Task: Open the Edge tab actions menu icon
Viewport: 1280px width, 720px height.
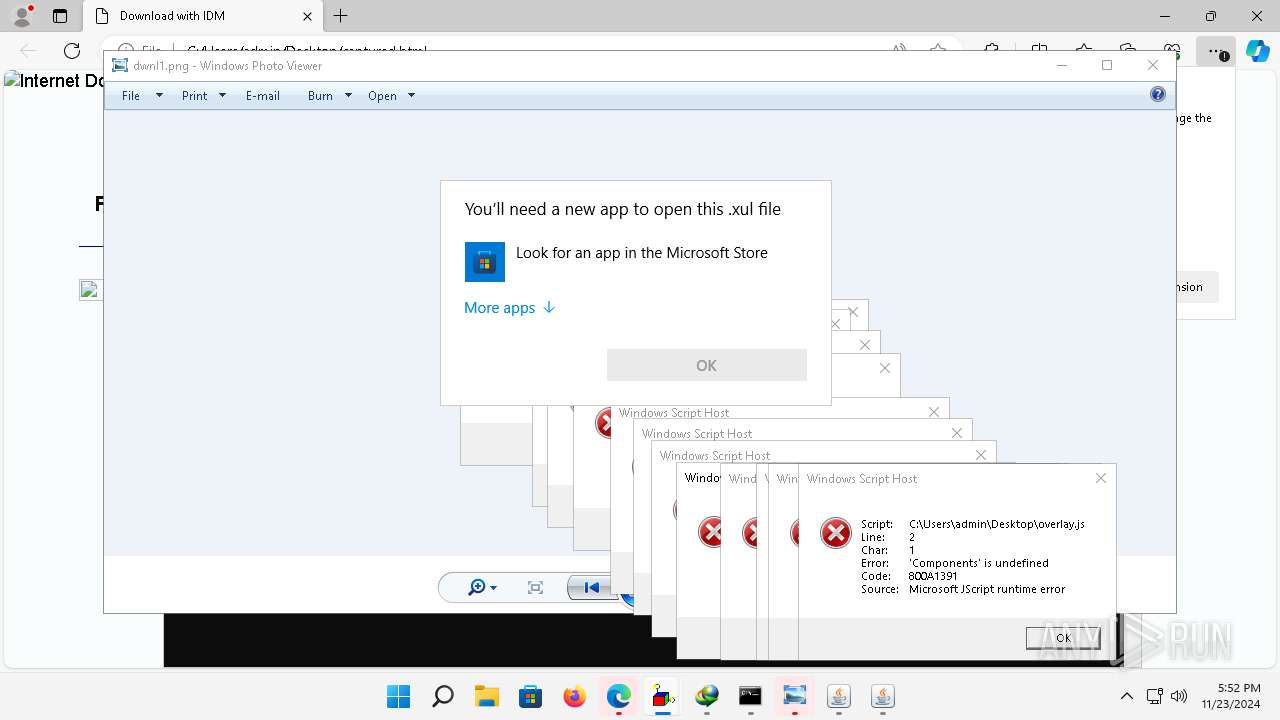Action: coord(60,16)
